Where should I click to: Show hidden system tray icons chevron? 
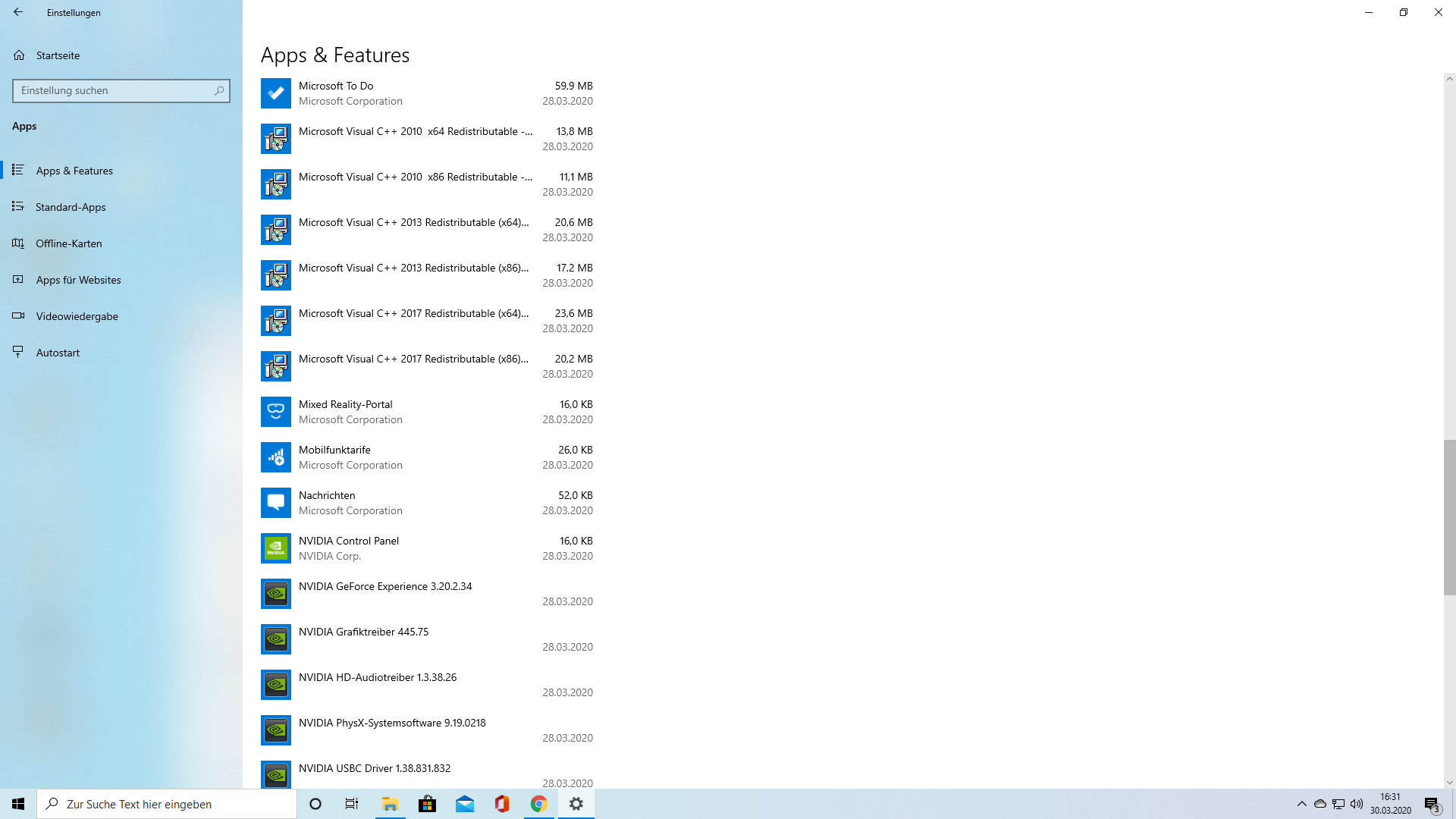click(1301, 804)
